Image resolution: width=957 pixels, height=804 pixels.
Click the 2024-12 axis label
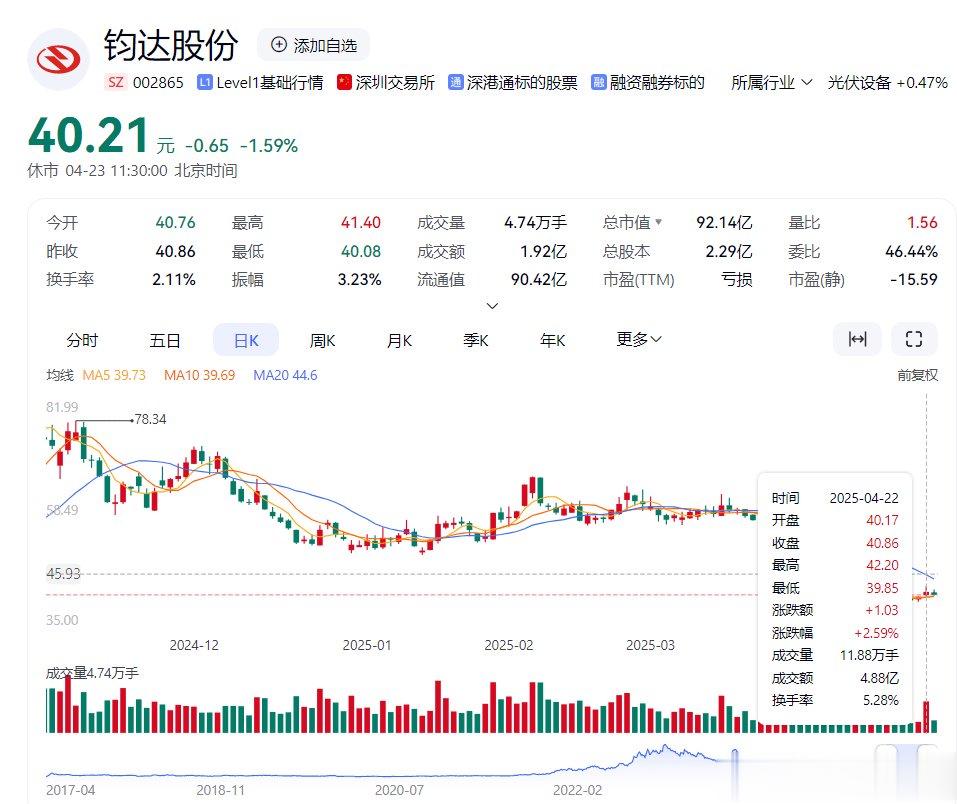[x=194, y=645]
